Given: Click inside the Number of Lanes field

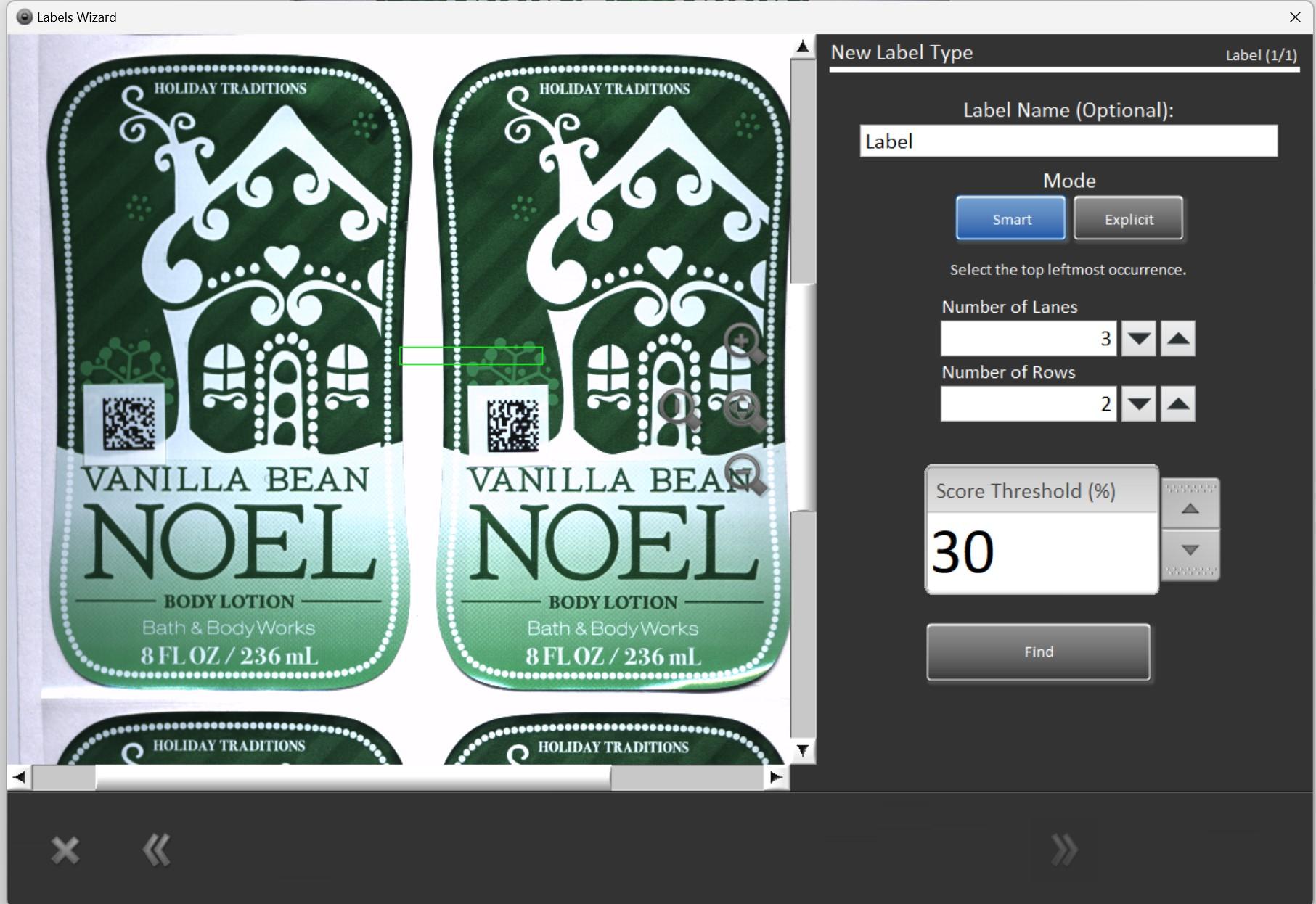Looking at the screenshot, I should tap(1028, 338).
